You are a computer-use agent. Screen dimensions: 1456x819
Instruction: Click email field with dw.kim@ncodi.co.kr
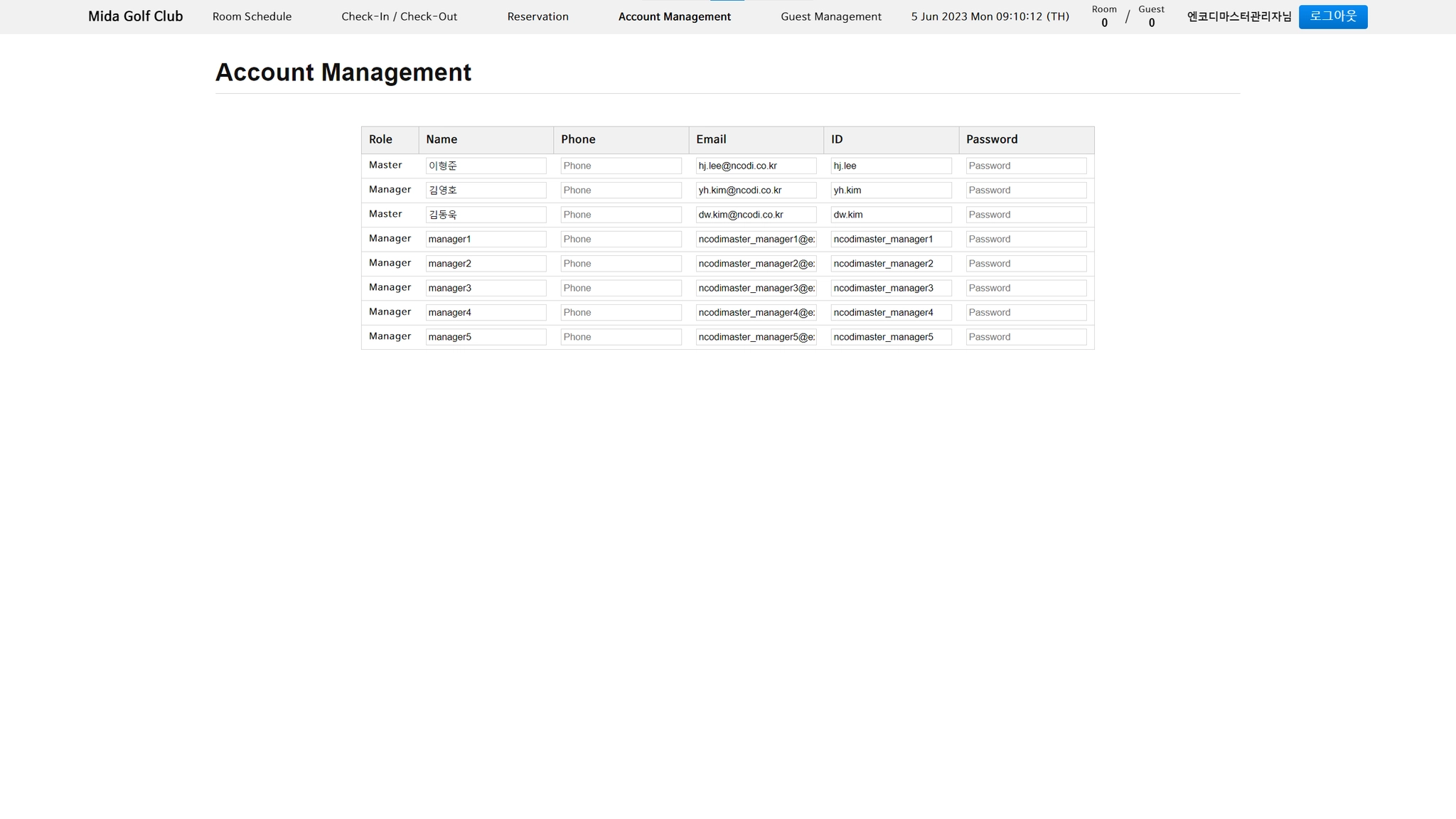tap(756, 215)
